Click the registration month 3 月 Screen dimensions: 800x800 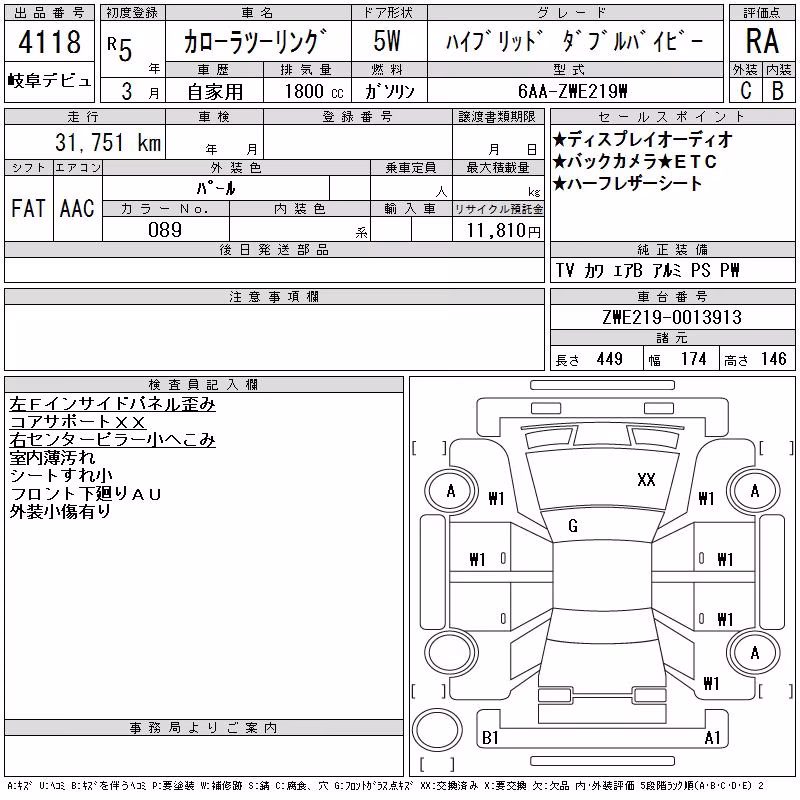[140, 91]
